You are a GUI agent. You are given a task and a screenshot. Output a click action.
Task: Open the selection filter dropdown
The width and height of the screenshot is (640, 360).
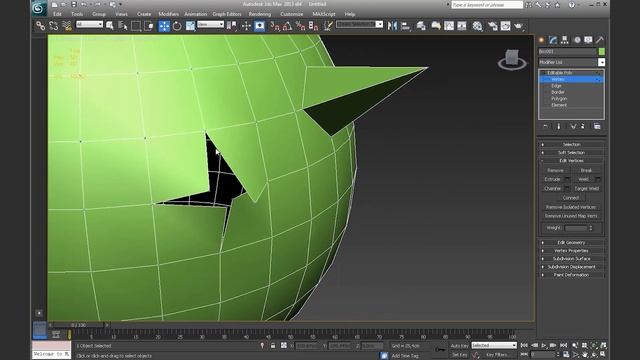coord(89,24)
